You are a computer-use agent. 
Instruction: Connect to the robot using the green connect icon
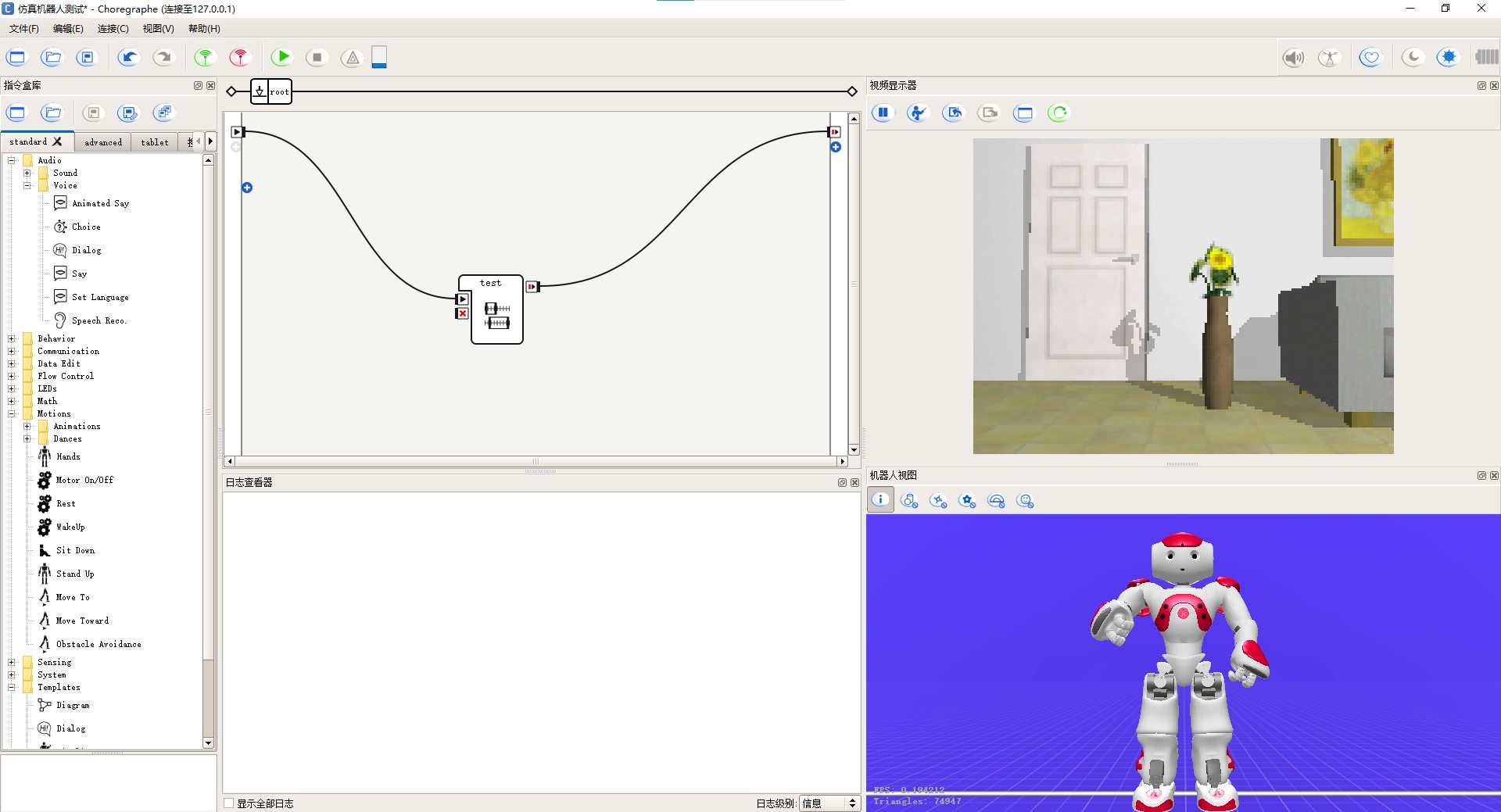pyautogui.click(x=204, y=57)
